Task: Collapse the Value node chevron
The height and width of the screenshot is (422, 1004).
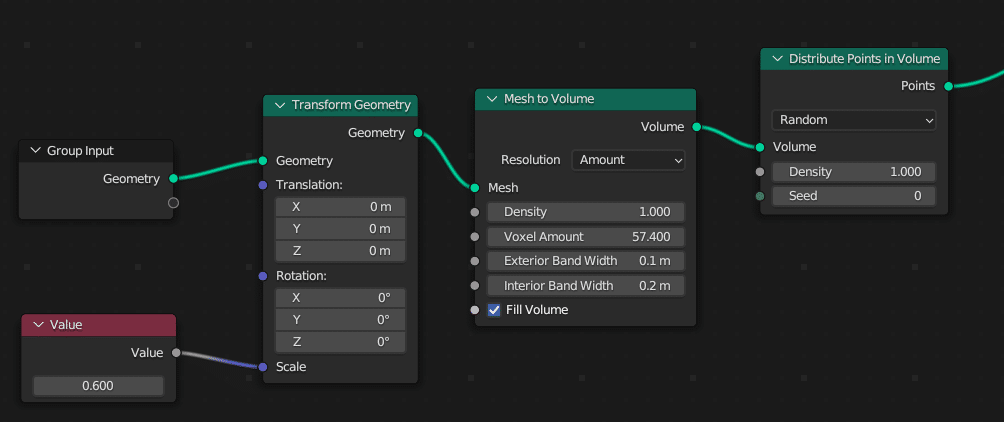Action: click(x=38, y=325)
